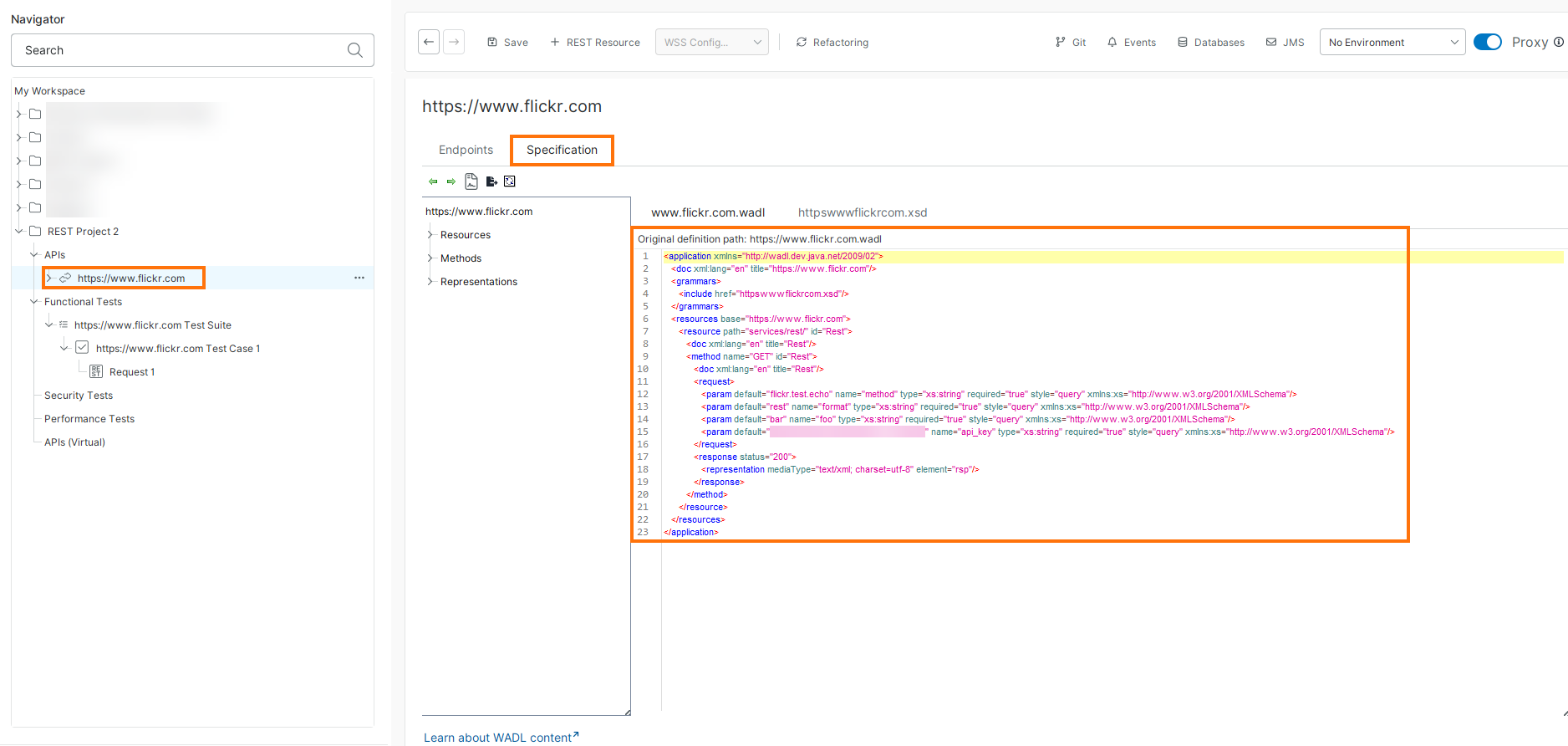Select https://www.flickr.com Test Case 1
This screenshot has width=1568, height=746.
(178, 349)
